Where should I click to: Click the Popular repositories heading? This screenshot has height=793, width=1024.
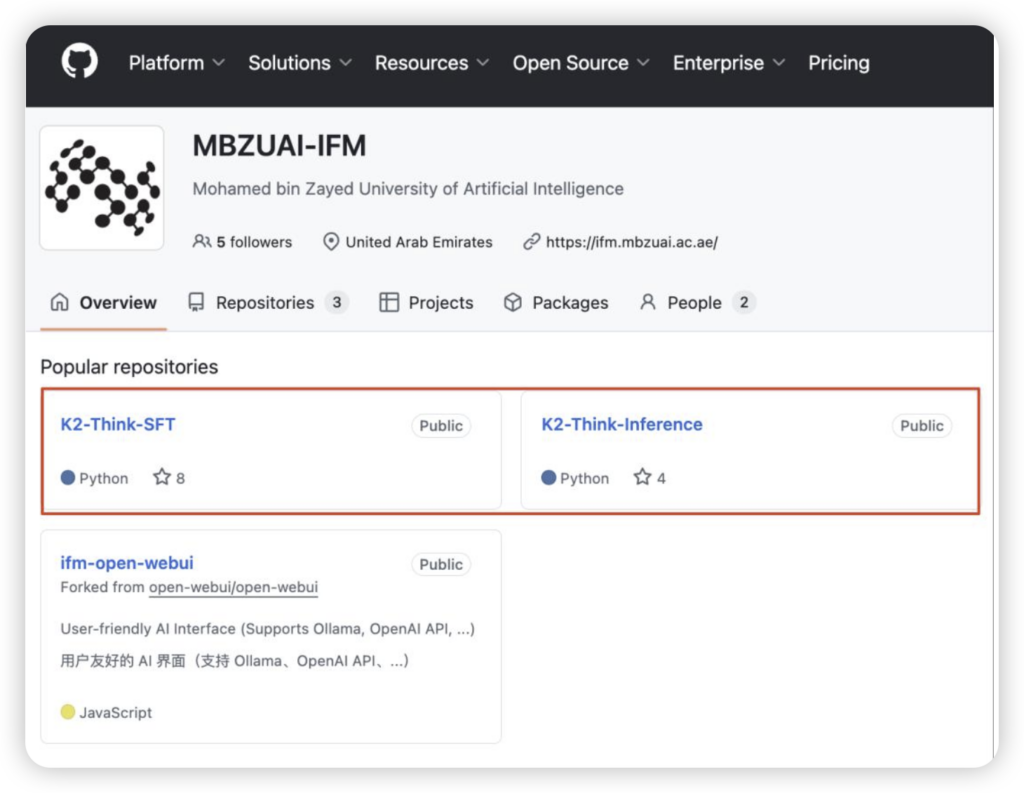click(129, 367)
